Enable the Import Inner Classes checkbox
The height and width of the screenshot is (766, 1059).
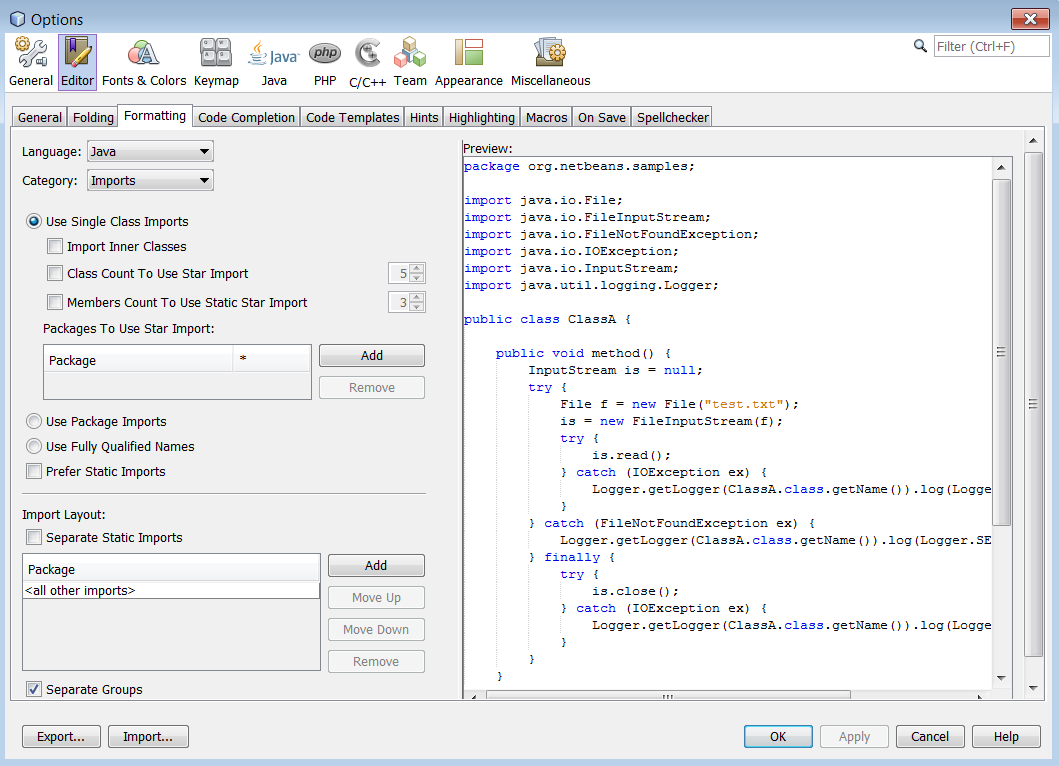pos(55,246)
